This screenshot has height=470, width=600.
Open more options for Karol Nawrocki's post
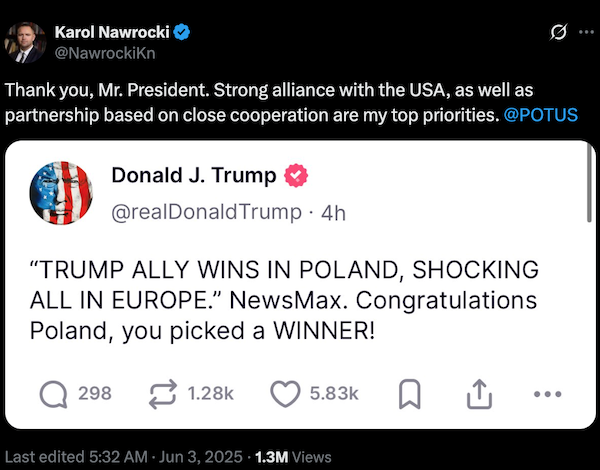586,33
